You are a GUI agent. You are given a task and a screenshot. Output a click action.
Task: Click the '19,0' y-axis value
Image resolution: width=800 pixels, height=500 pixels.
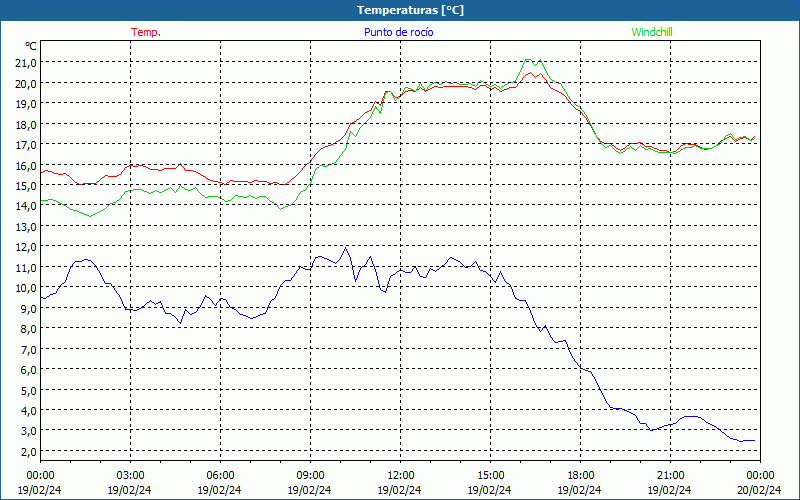(x=26, y=104)
